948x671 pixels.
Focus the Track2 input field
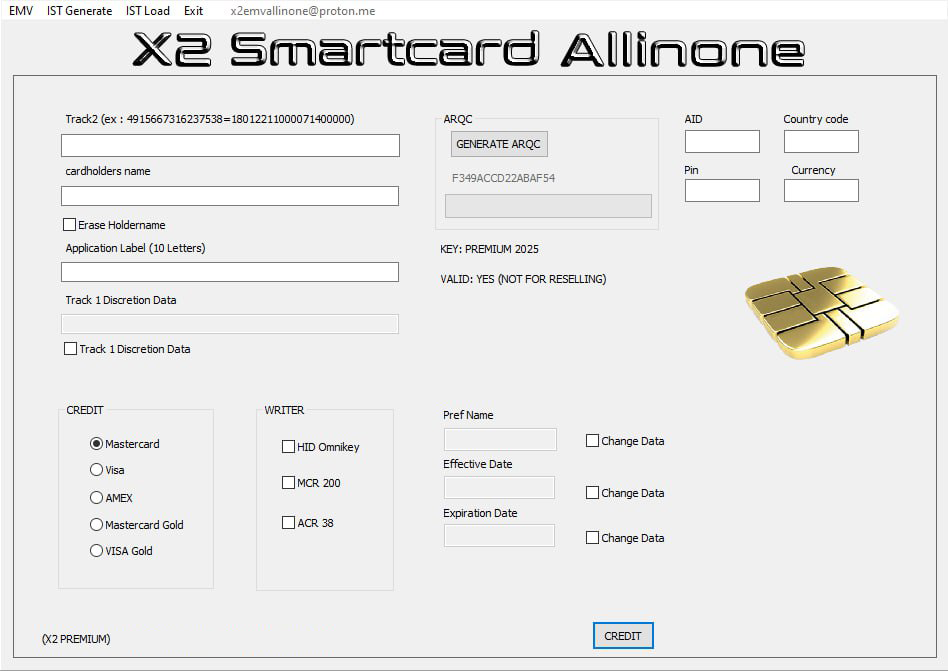[x=230, y=146]
